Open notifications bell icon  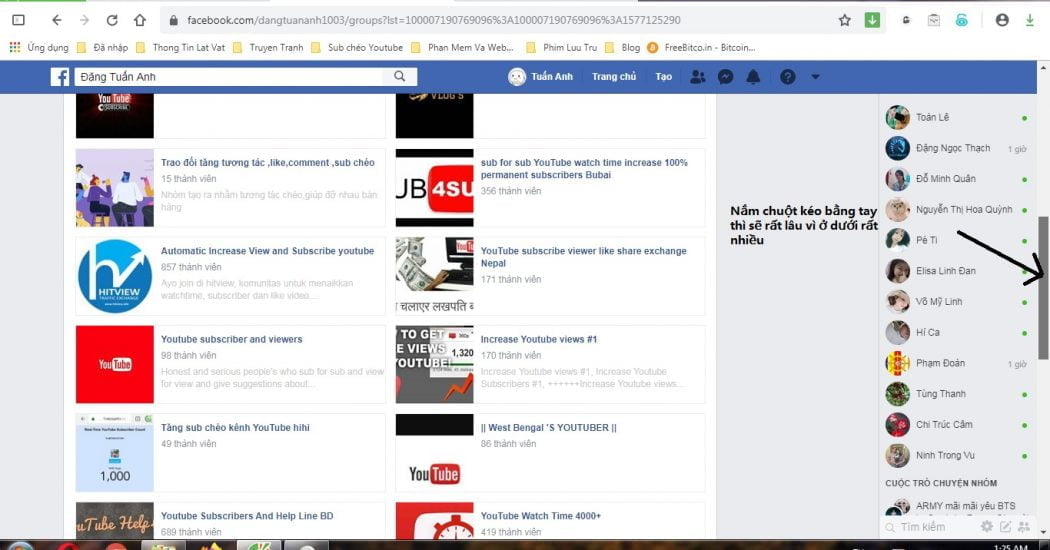coord(753,76)
